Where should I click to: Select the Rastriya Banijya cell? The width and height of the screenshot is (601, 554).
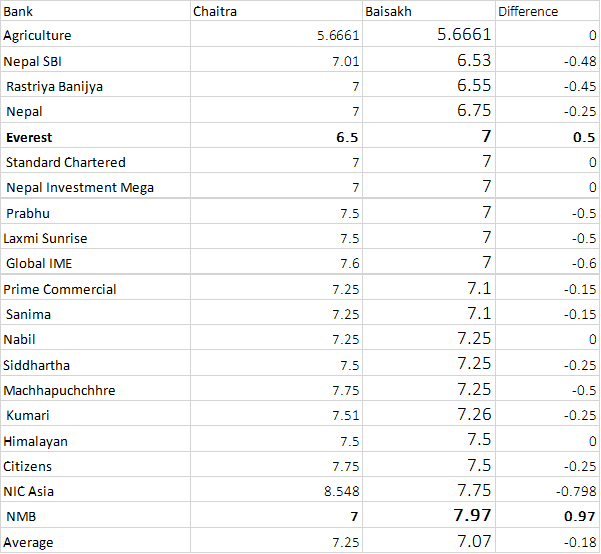(95, 86)
